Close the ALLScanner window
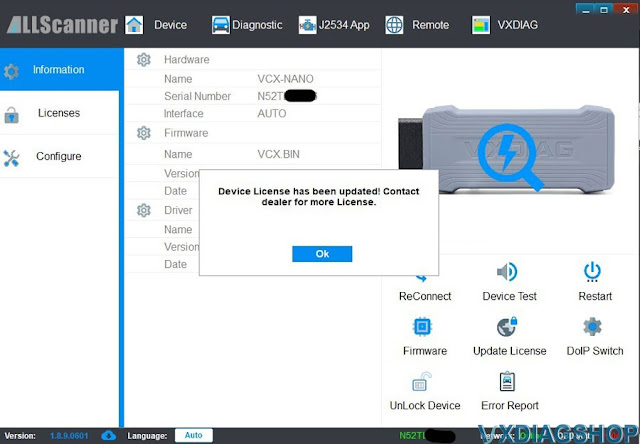640x444 pixels. pos(626,9)
